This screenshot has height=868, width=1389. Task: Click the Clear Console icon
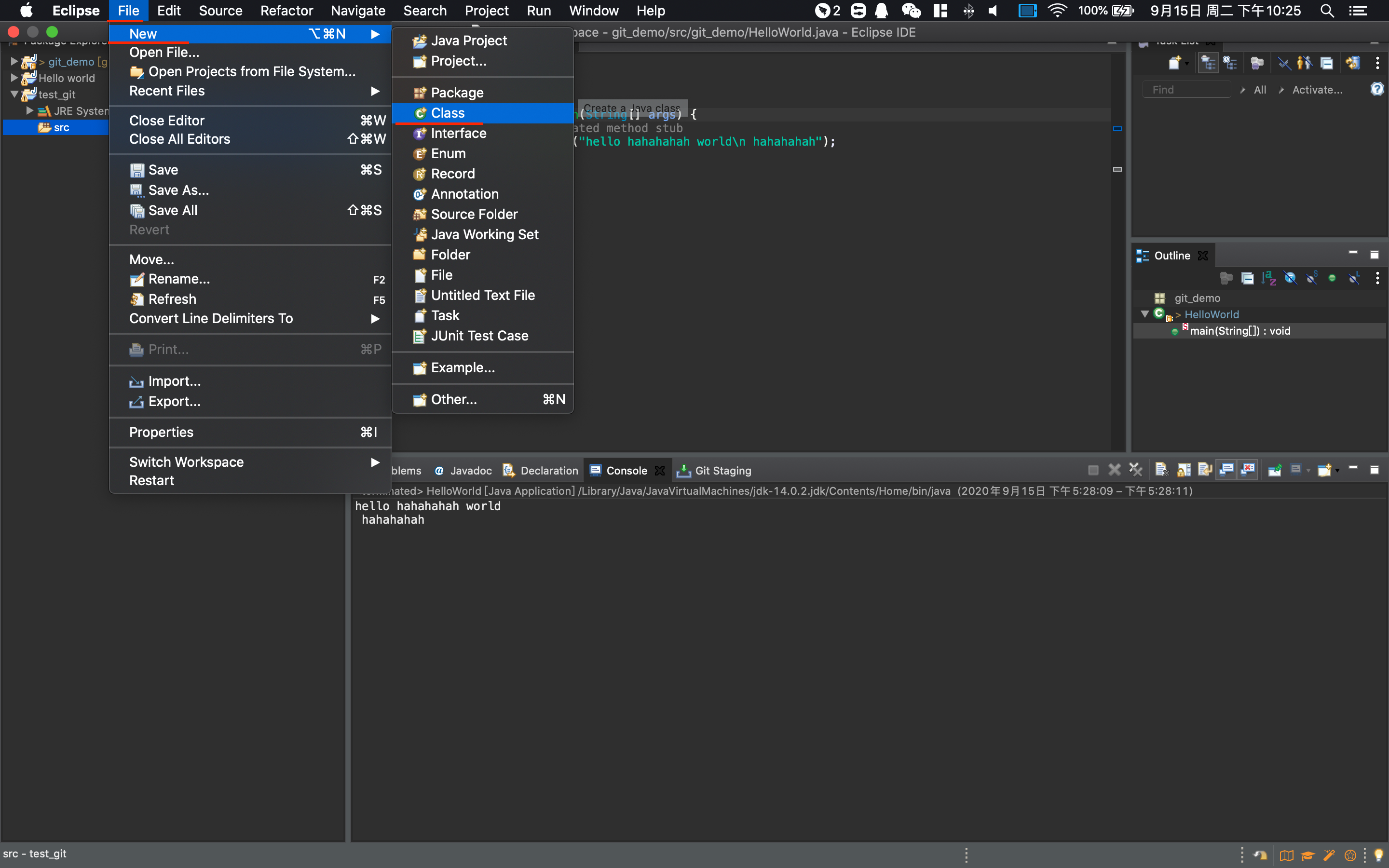(x=1161, y=470)
